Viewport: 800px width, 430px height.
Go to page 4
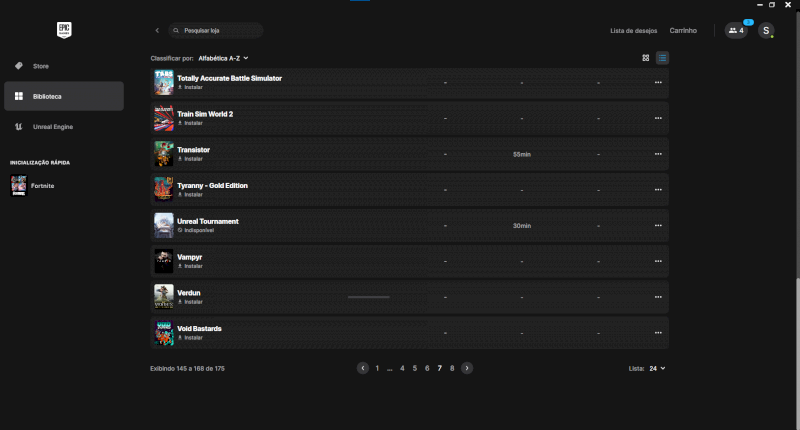click(402, 368)
